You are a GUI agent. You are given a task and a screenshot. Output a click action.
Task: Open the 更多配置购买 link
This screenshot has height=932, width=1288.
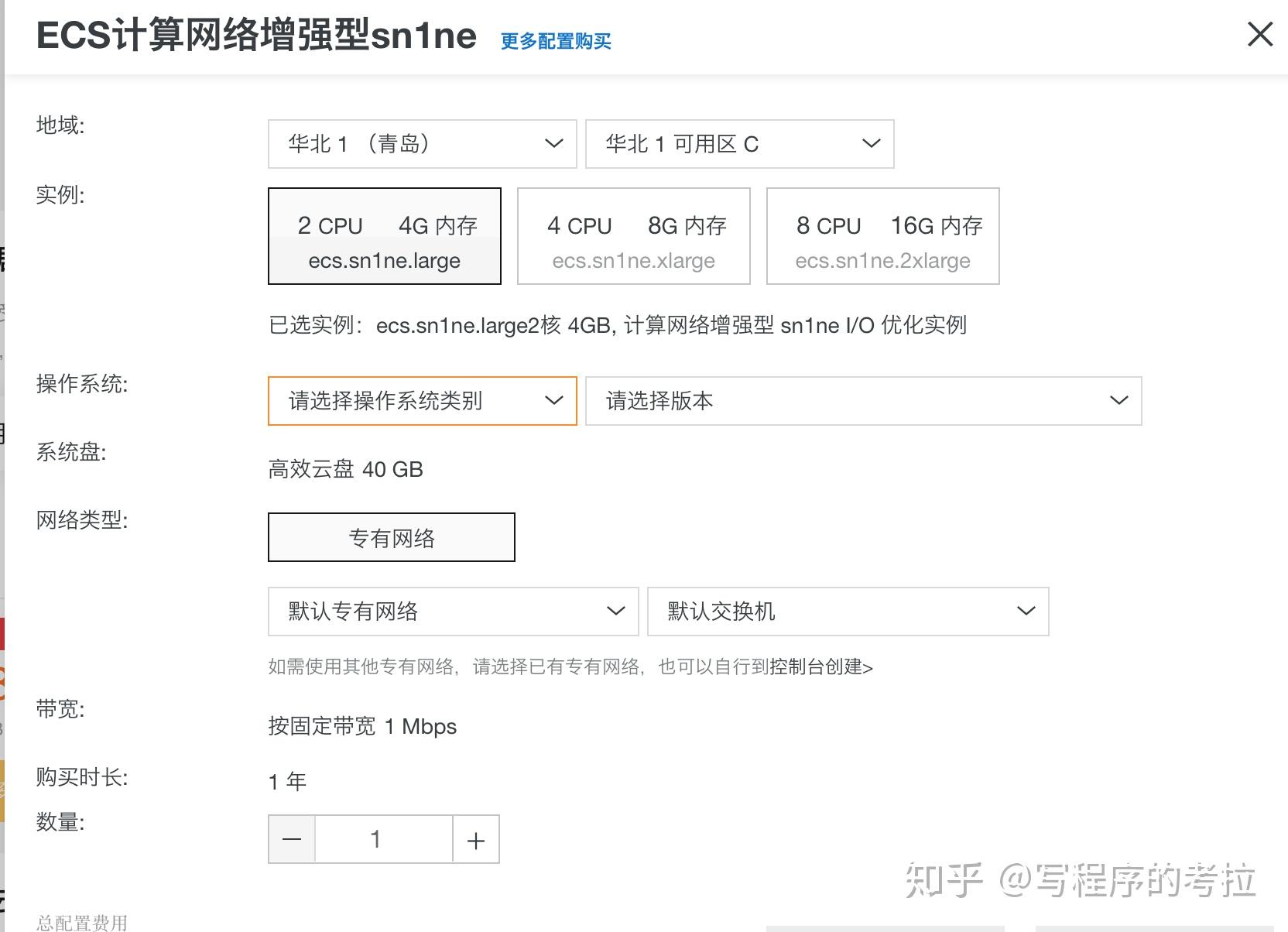(x=556, y=41)
